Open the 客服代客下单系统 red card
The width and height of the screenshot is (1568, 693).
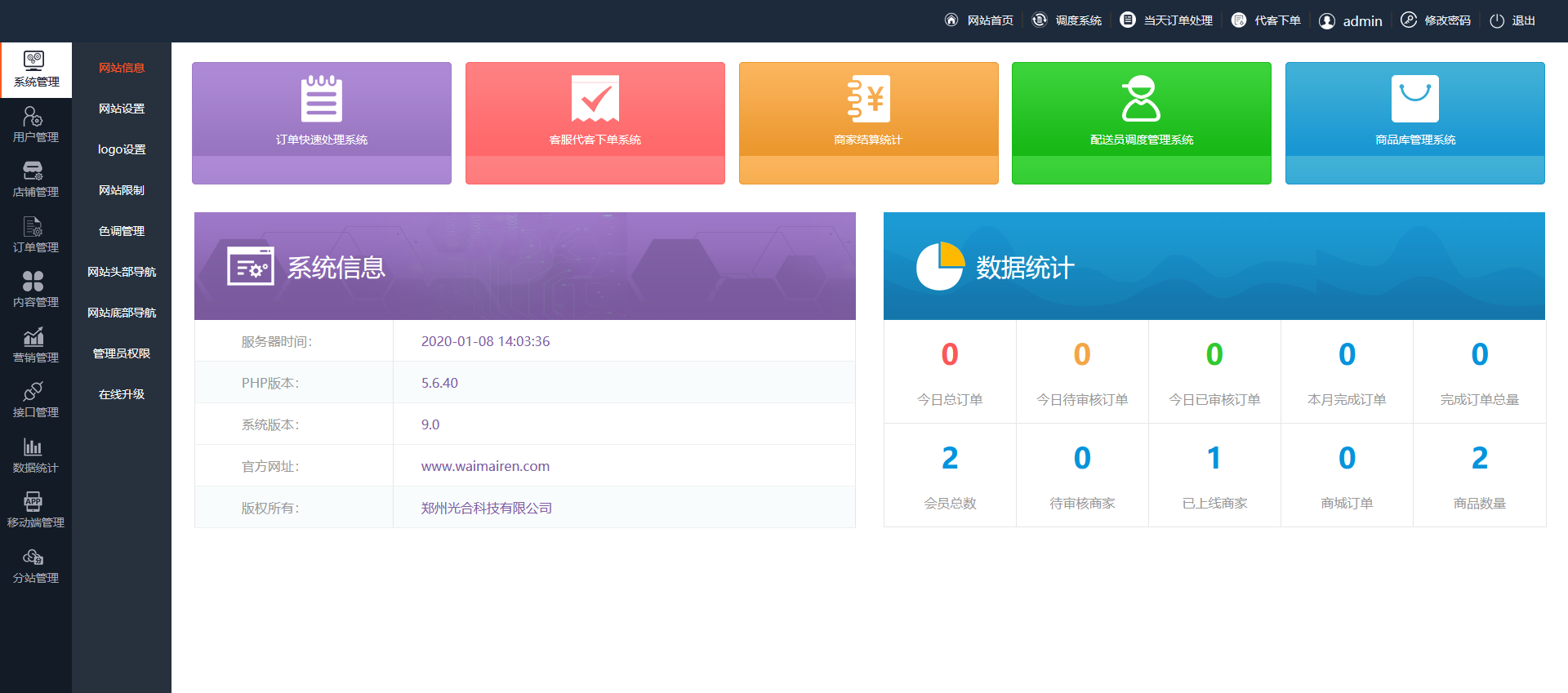point(595,122)
